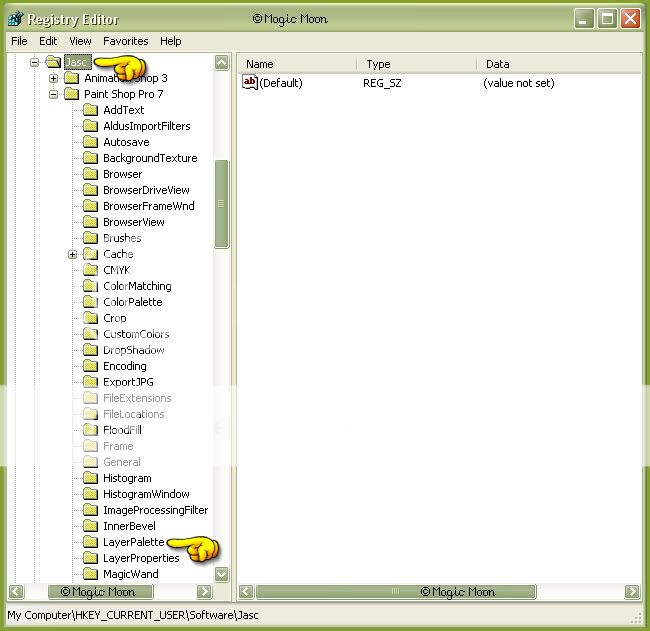This screenshot has width=650, height=631.
Task: Open the File menu
Action: 19,41
